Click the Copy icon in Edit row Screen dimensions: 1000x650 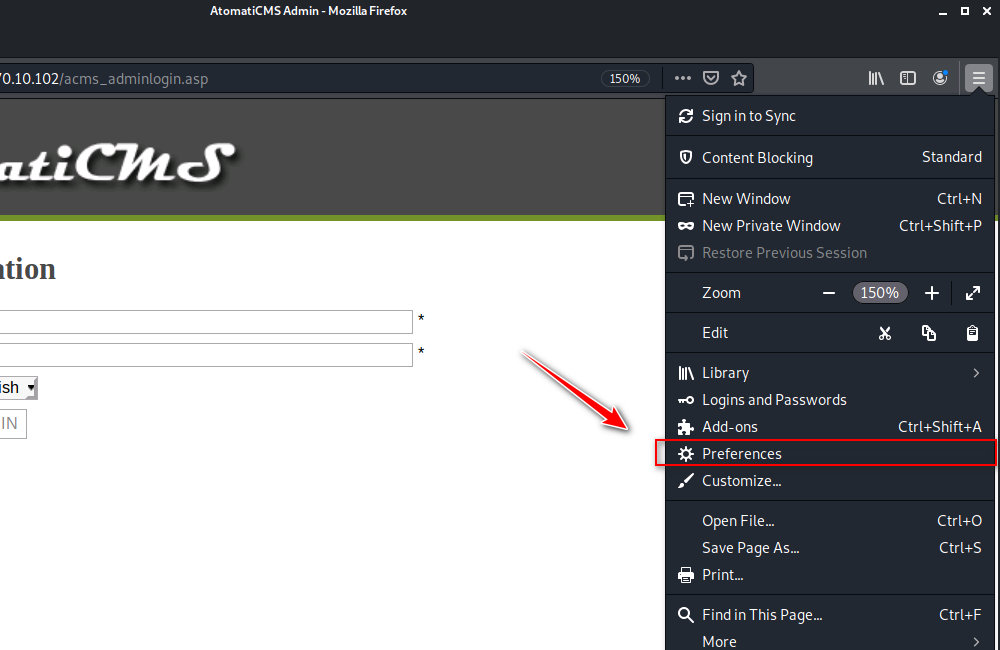pyautogui.click(x=929, y=333)
